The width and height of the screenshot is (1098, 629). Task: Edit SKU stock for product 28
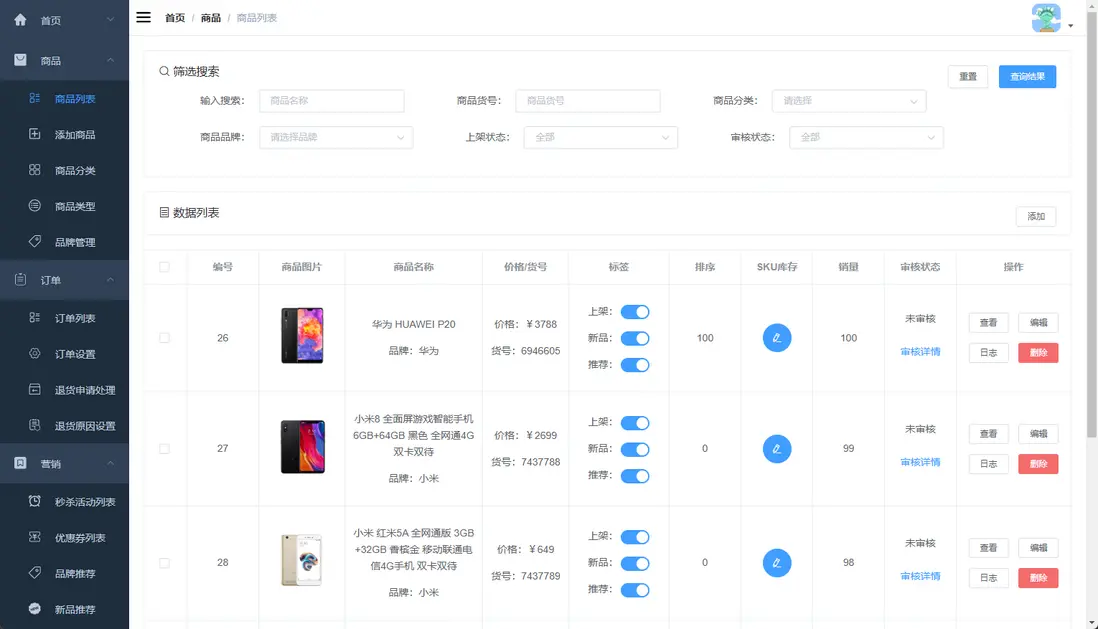click(777, 562)
